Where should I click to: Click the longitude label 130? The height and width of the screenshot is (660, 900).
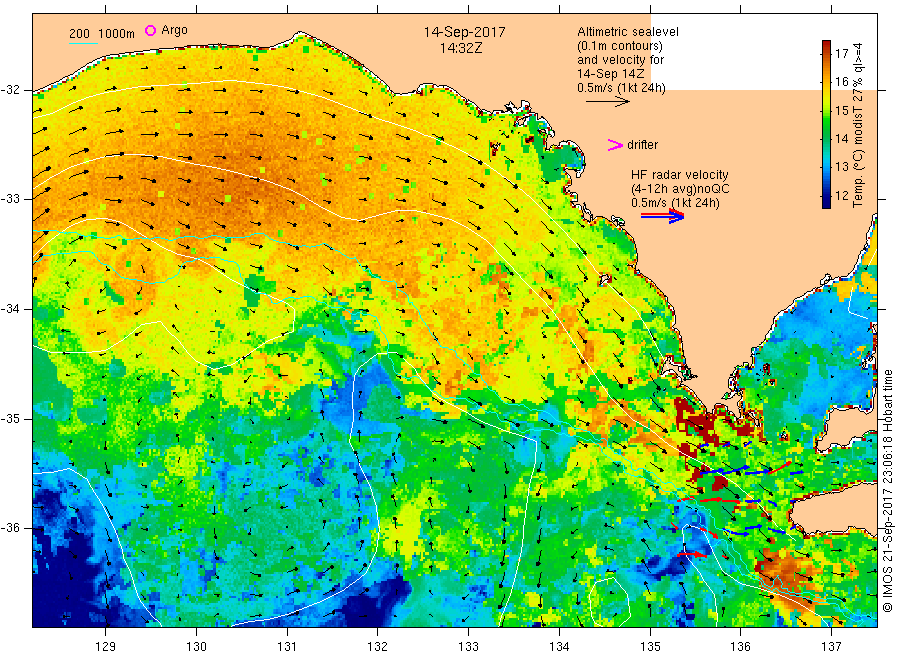196,647
